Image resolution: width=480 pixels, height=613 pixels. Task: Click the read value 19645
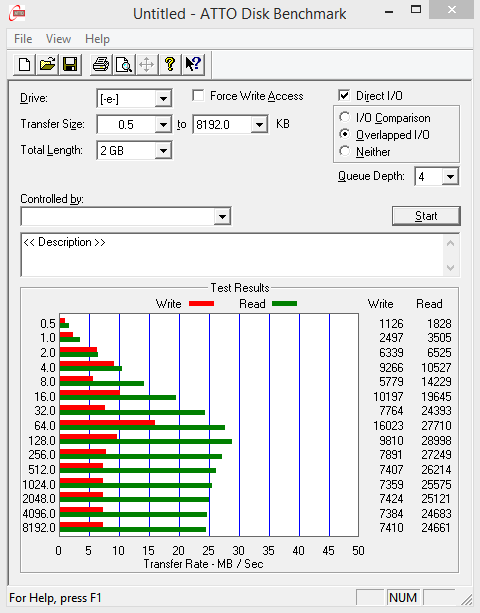point(436,396)
